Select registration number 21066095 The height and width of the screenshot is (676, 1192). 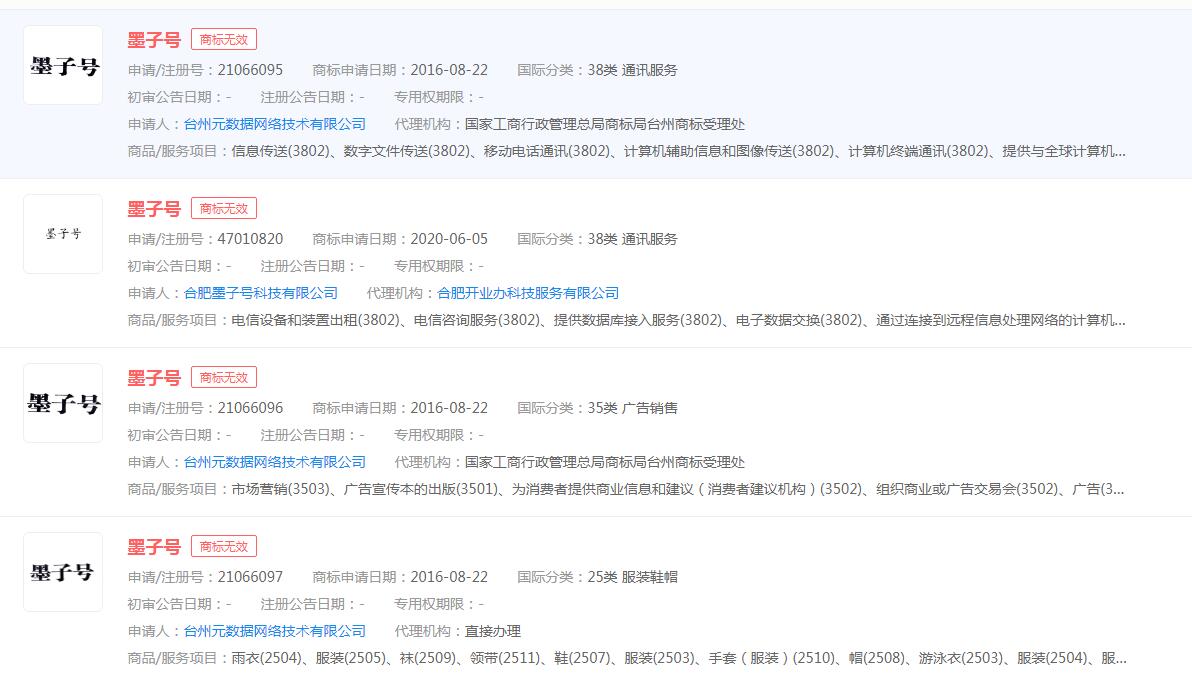[250, 70]
